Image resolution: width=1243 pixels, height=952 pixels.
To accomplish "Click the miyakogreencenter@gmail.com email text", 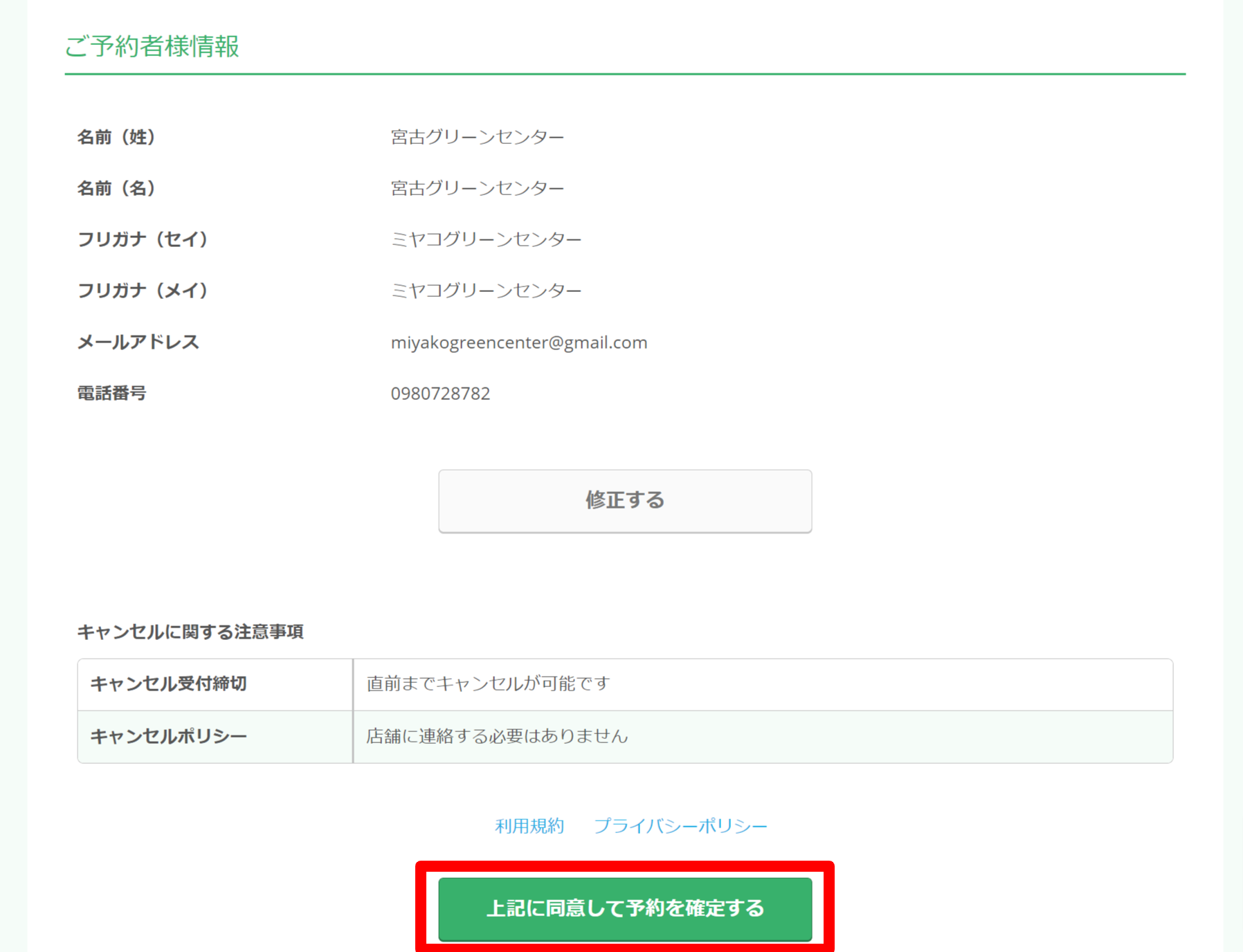I will [518, 342].
